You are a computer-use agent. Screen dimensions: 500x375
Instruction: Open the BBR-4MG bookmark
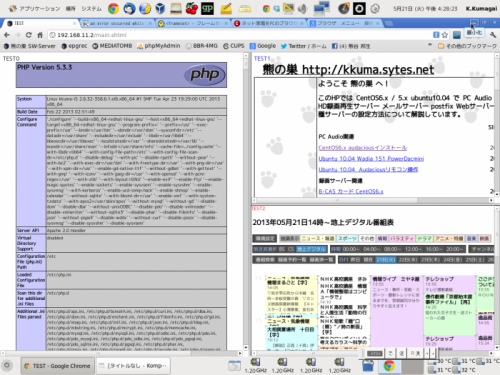pyautogui.click(x=202, y=46)
